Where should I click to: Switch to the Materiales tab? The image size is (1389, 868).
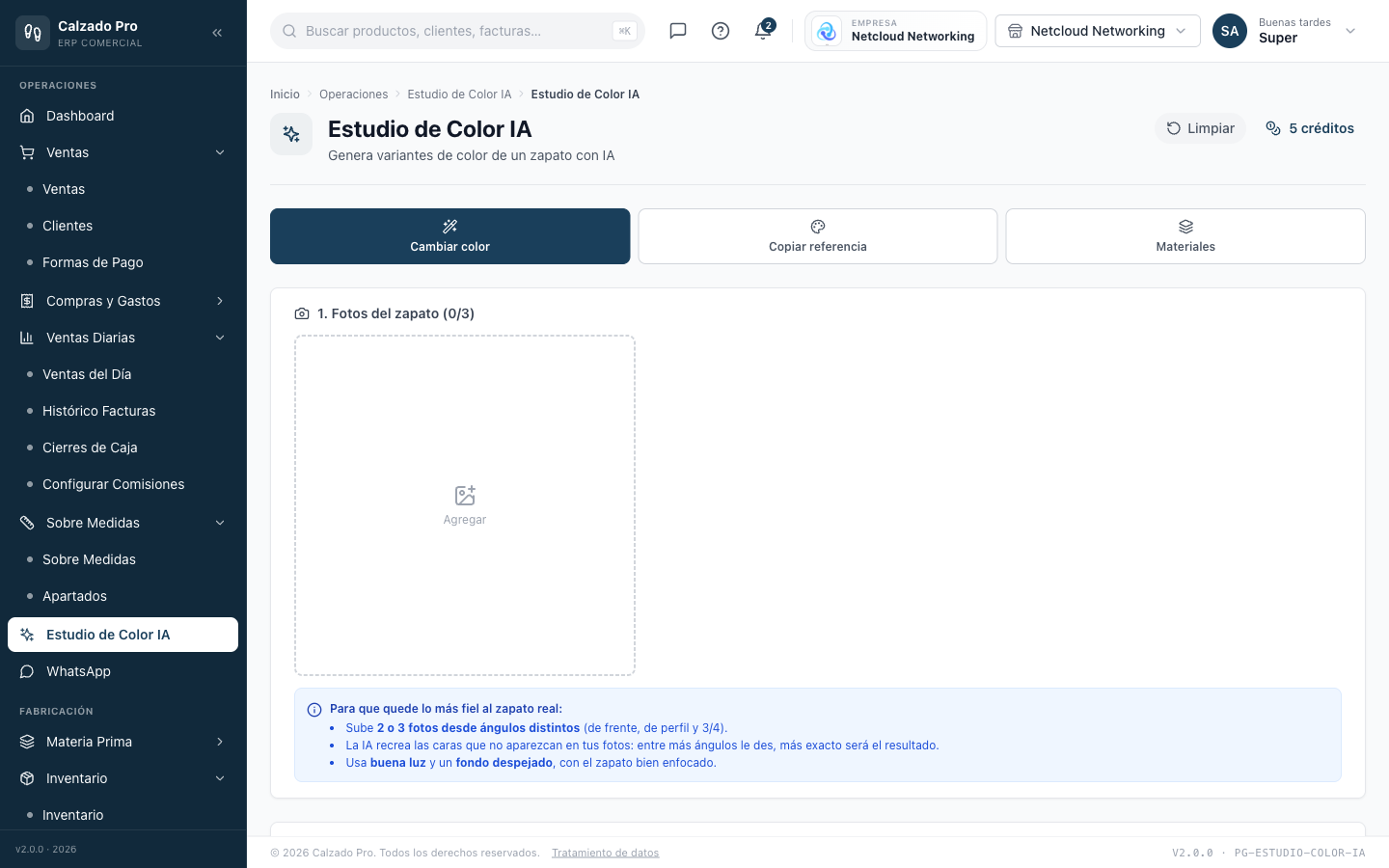click(x=1185, y=236)
